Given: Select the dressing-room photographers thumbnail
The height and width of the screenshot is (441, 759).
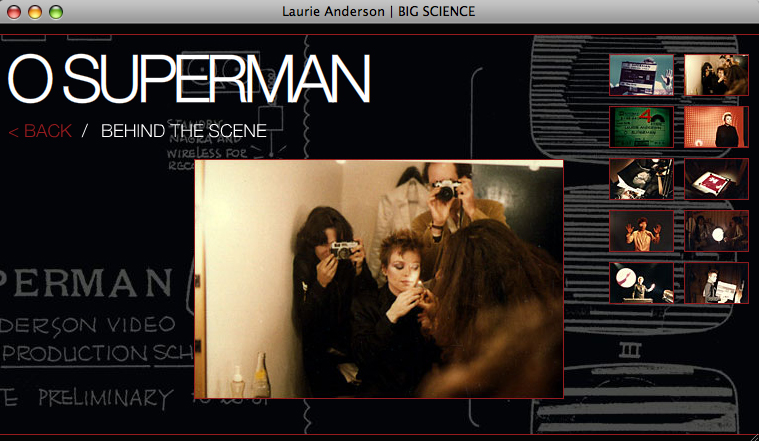Looking at the screenshot, I should [716, 75].
